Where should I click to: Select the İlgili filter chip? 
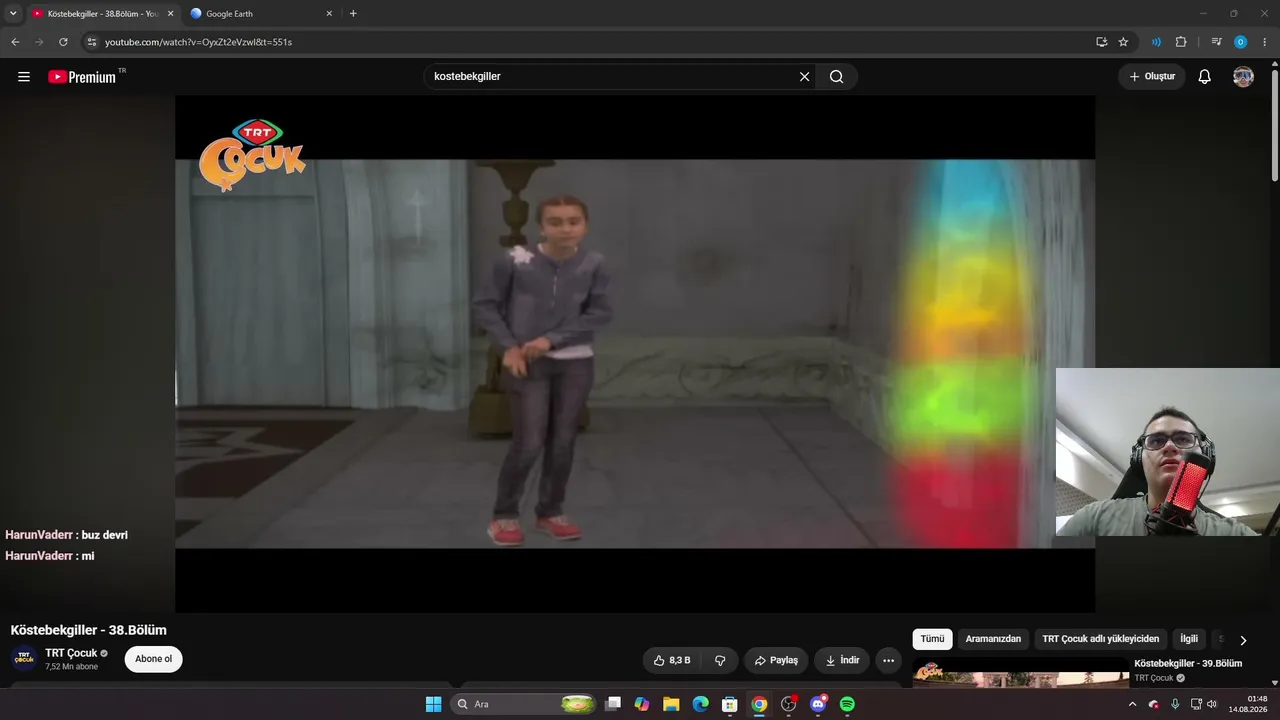pos(1189,639)
